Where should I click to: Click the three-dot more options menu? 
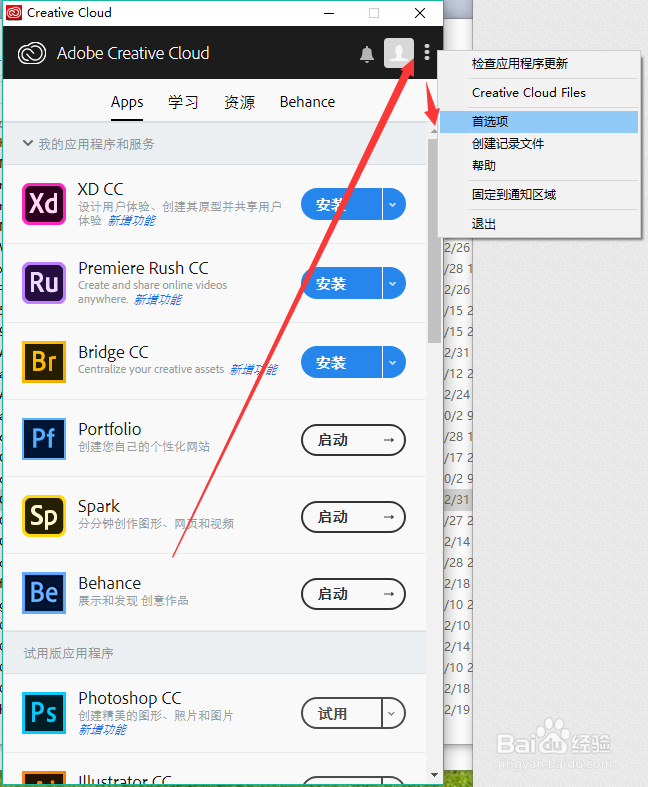click(427, 52)
